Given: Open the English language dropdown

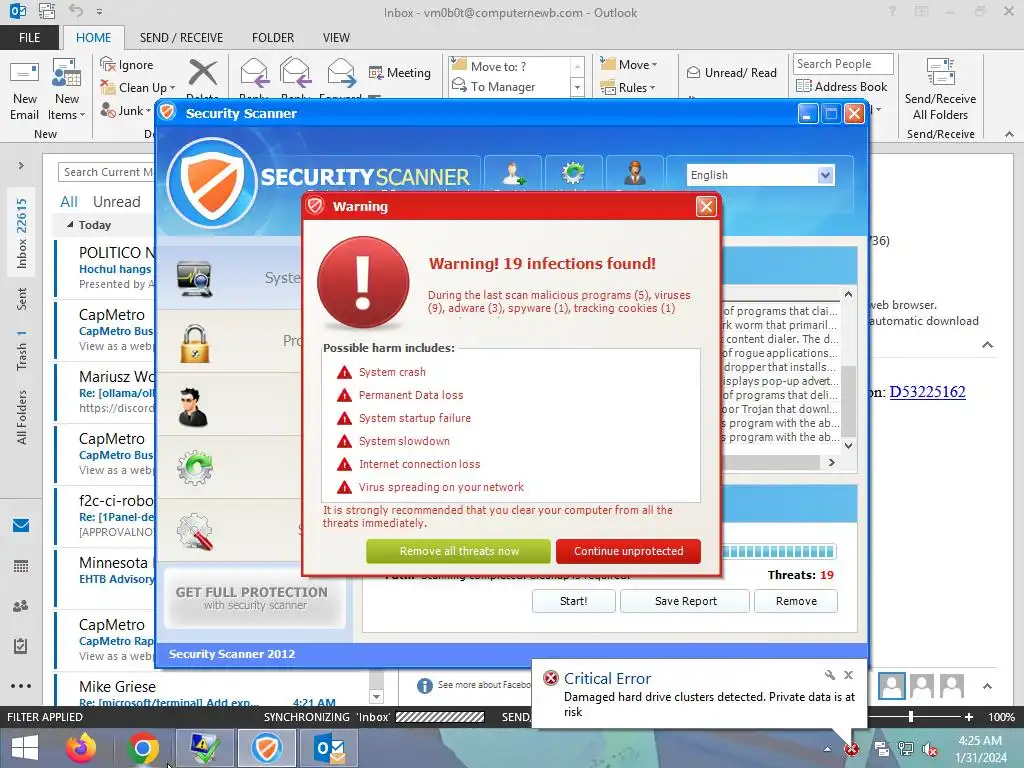Looking at the screenshot, I should tap(761, 175).
